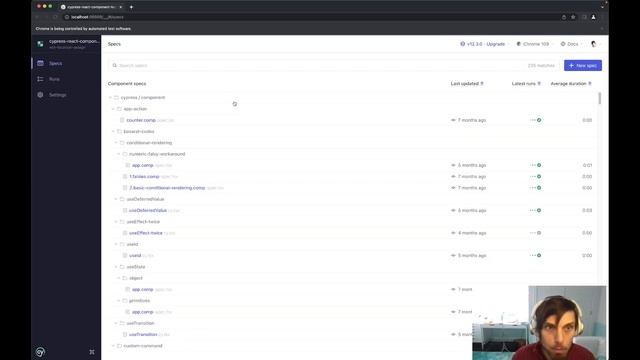This screenshot has height=360, width=640.
Task: Click the document icon beside counter.comp
Action: 122,120
